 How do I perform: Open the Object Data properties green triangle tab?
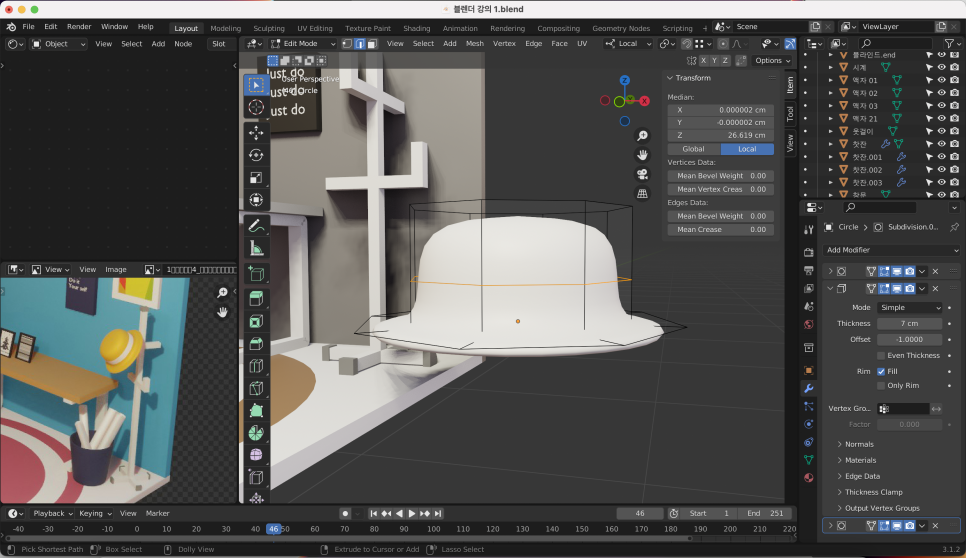click(809, 459)
